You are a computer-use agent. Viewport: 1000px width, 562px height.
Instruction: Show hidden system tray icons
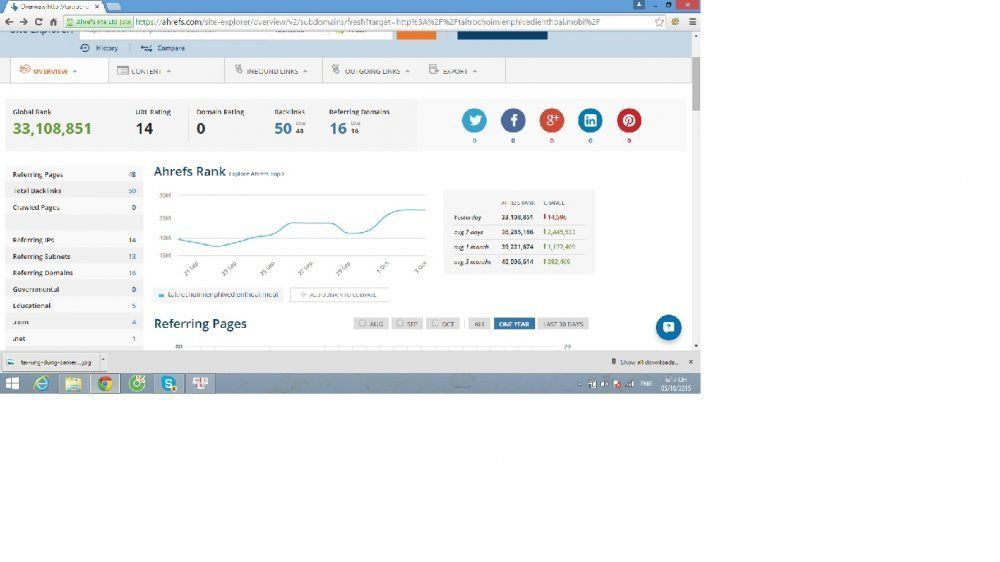pos(580,384)
